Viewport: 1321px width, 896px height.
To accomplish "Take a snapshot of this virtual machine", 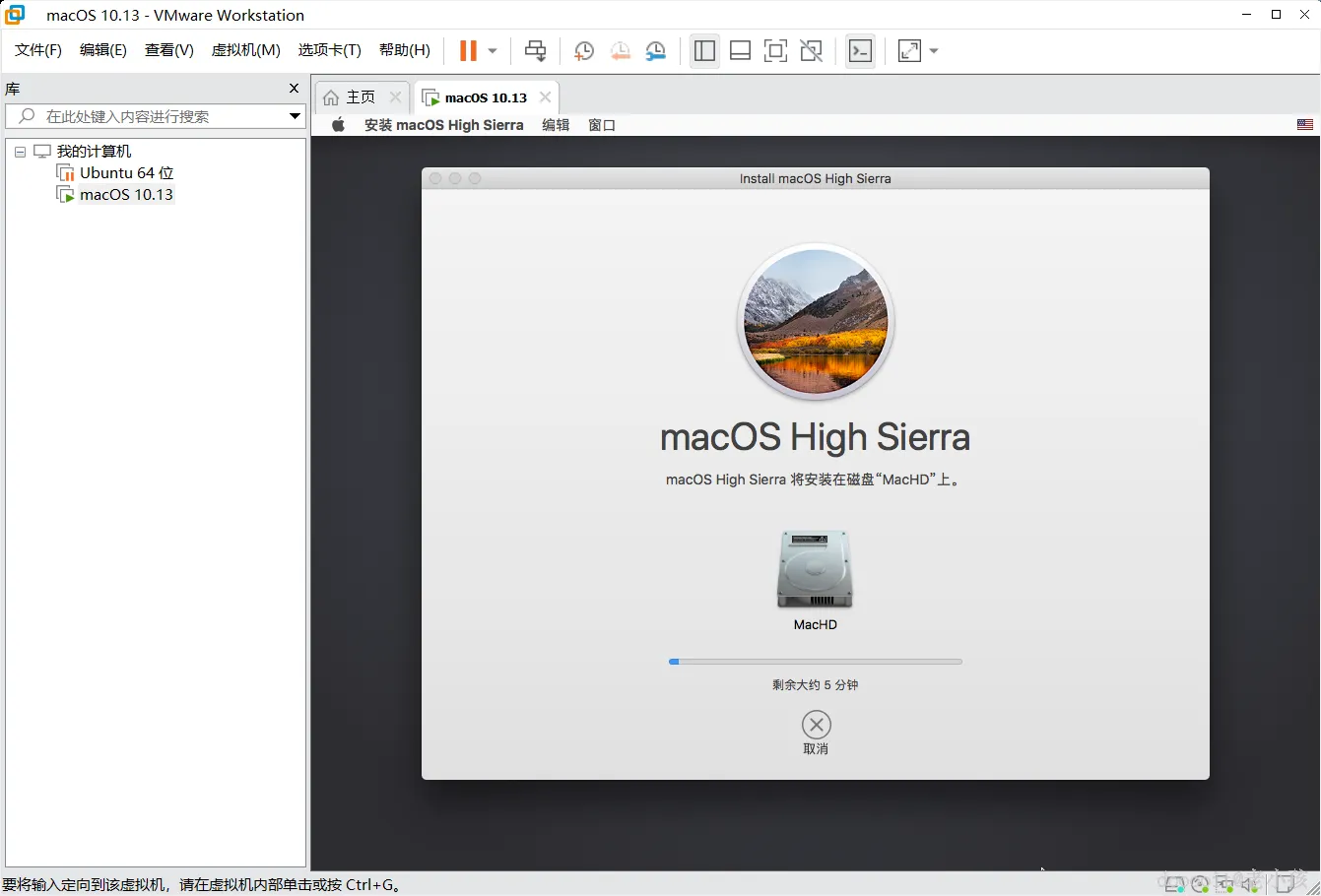I will pos(584,51).
